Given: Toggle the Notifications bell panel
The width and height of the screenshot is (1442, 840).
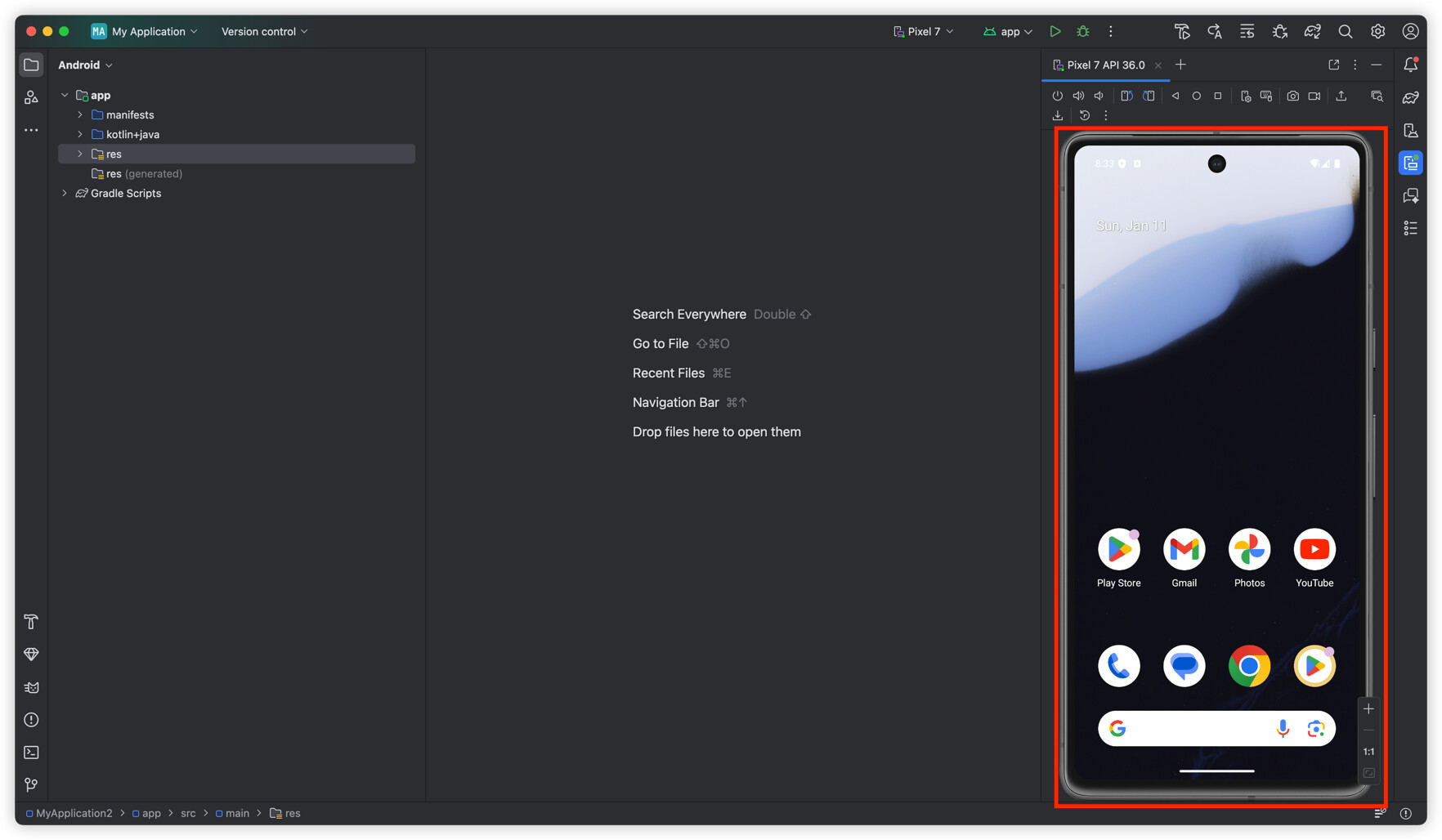Looking at the screenshot, I should pos(1411,65).
